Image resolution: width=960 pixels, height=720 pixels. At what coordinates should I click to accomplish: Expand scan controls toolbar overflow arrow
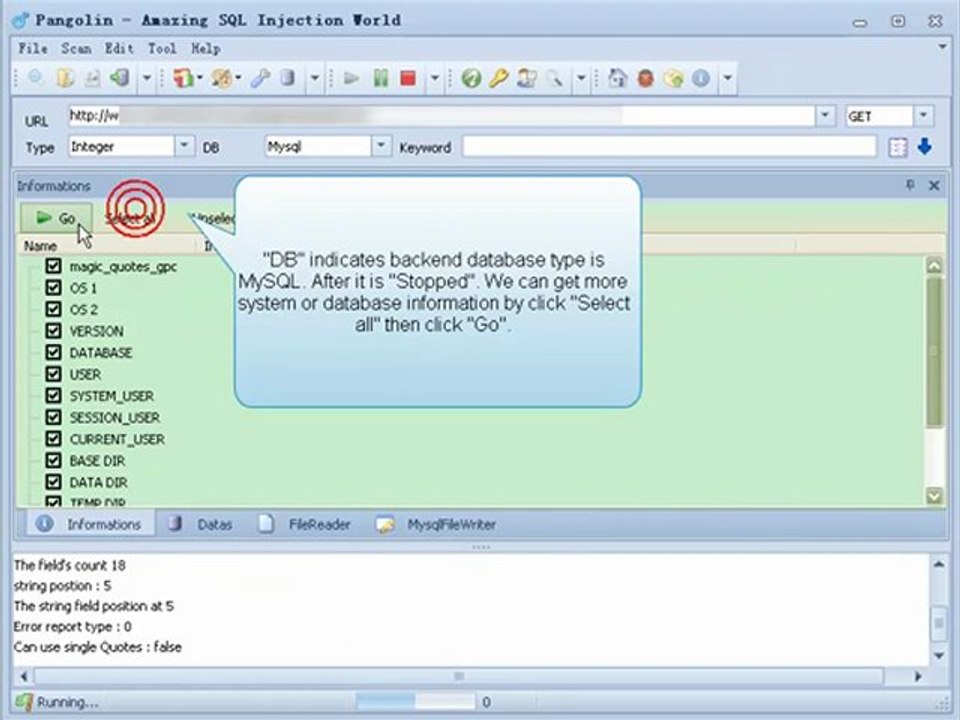click(x=434, y=78)
